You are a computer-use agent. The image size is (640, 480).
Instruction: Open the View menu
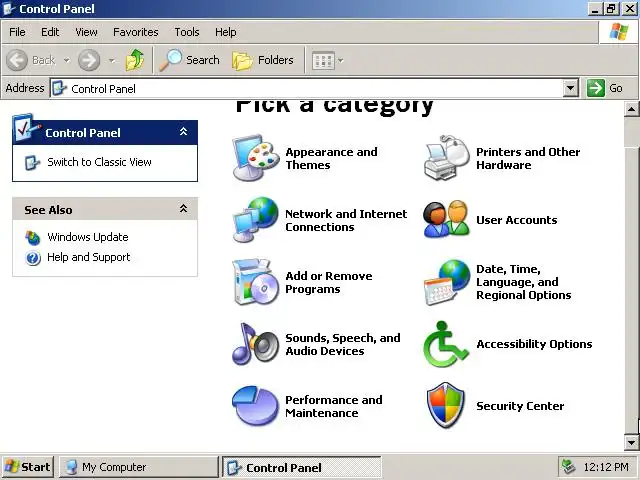point(86,32)
